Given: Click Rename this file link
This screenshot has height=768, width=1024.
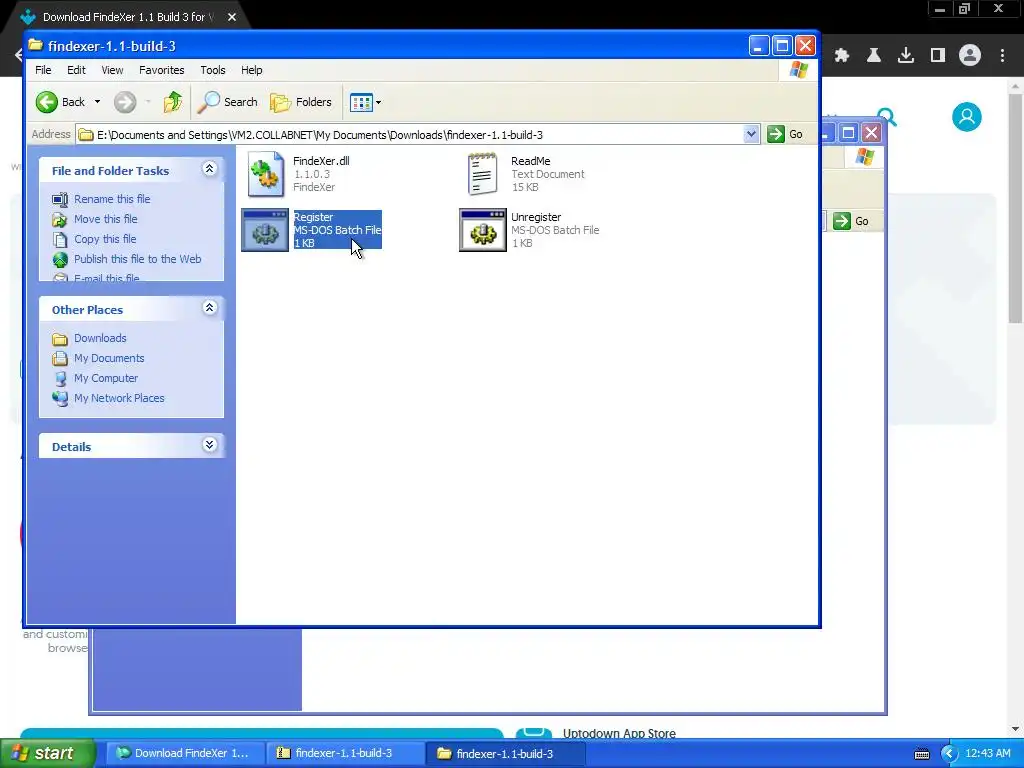Looking at the screenshot, I should pos(112,199).
